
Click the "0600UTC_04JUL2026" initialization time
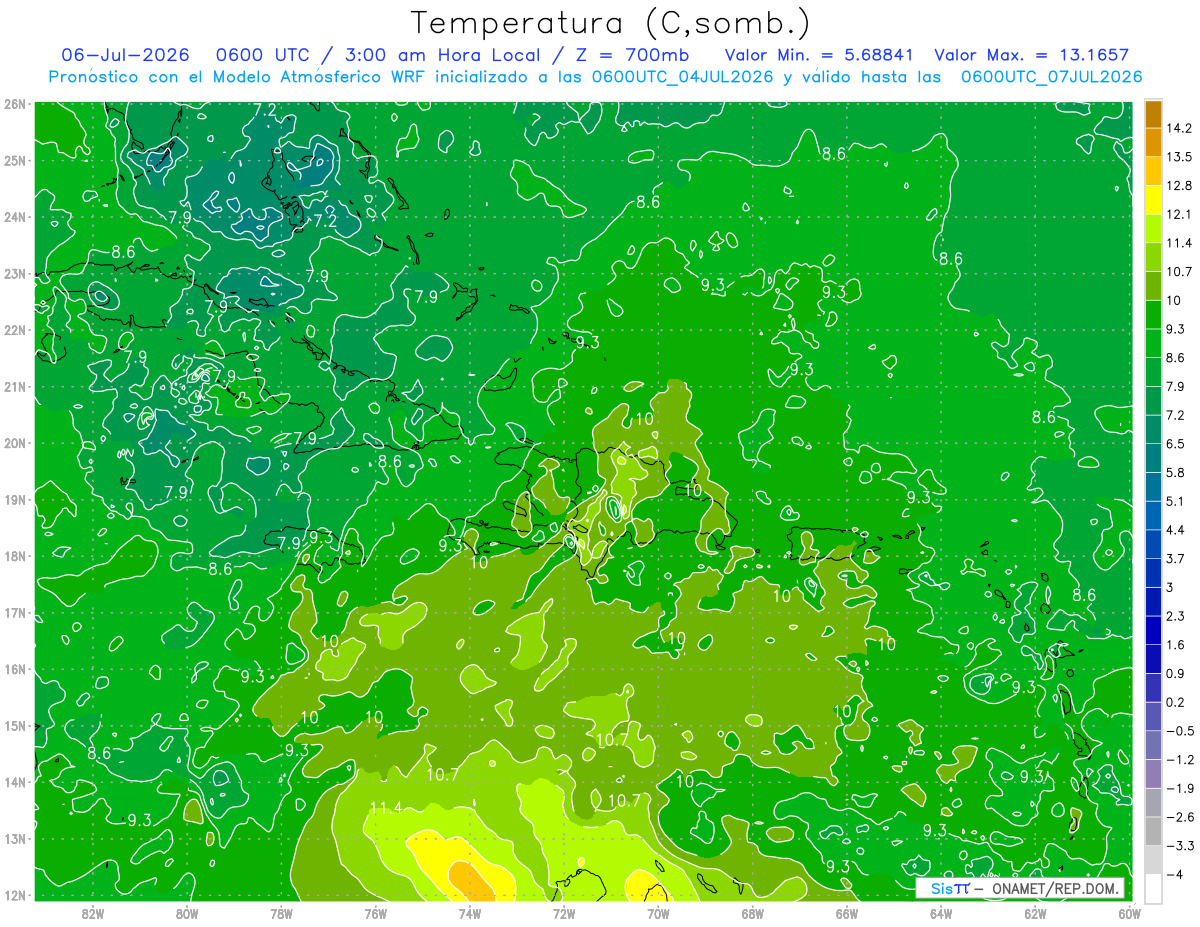[x=682, y=77]
